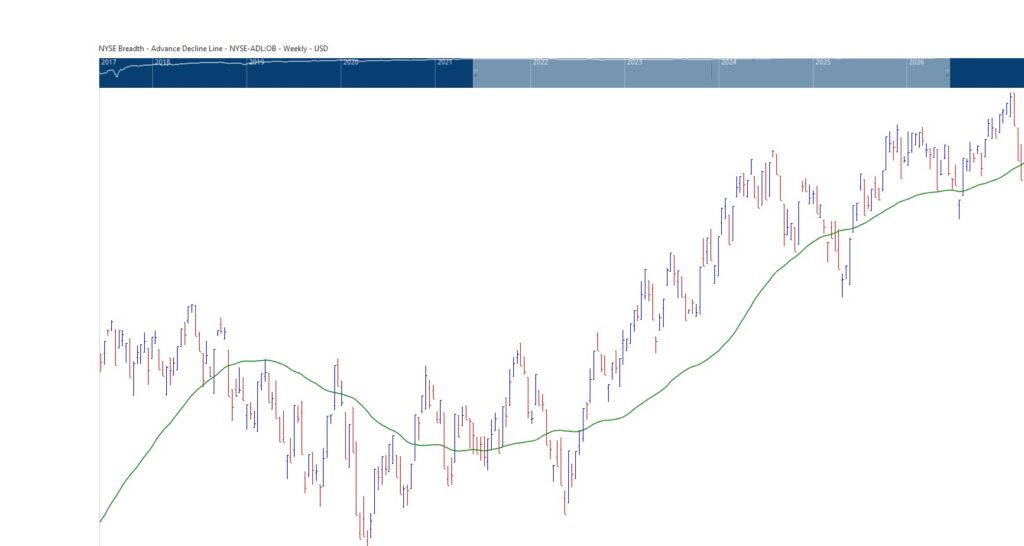Click the 2020 label on the timeline strip
This screenshot has width=1024, height=546.
point(350,62)
